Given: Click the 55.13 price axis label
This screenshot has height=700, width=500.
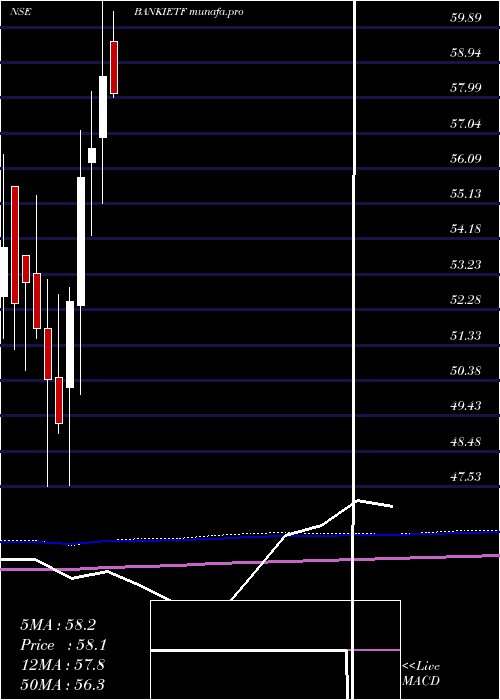Looking at the screenshot, I should click(465, 194).
